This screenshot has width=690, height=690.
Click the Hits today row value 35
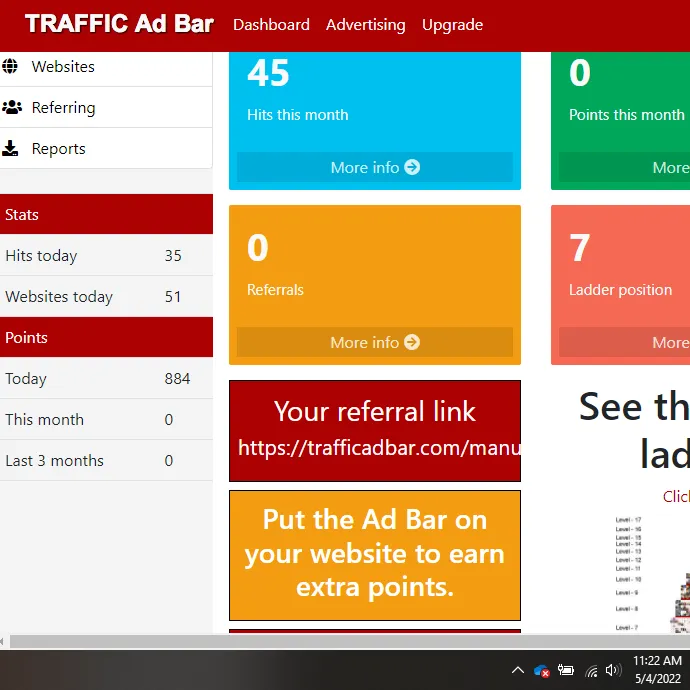coord(173,256)
